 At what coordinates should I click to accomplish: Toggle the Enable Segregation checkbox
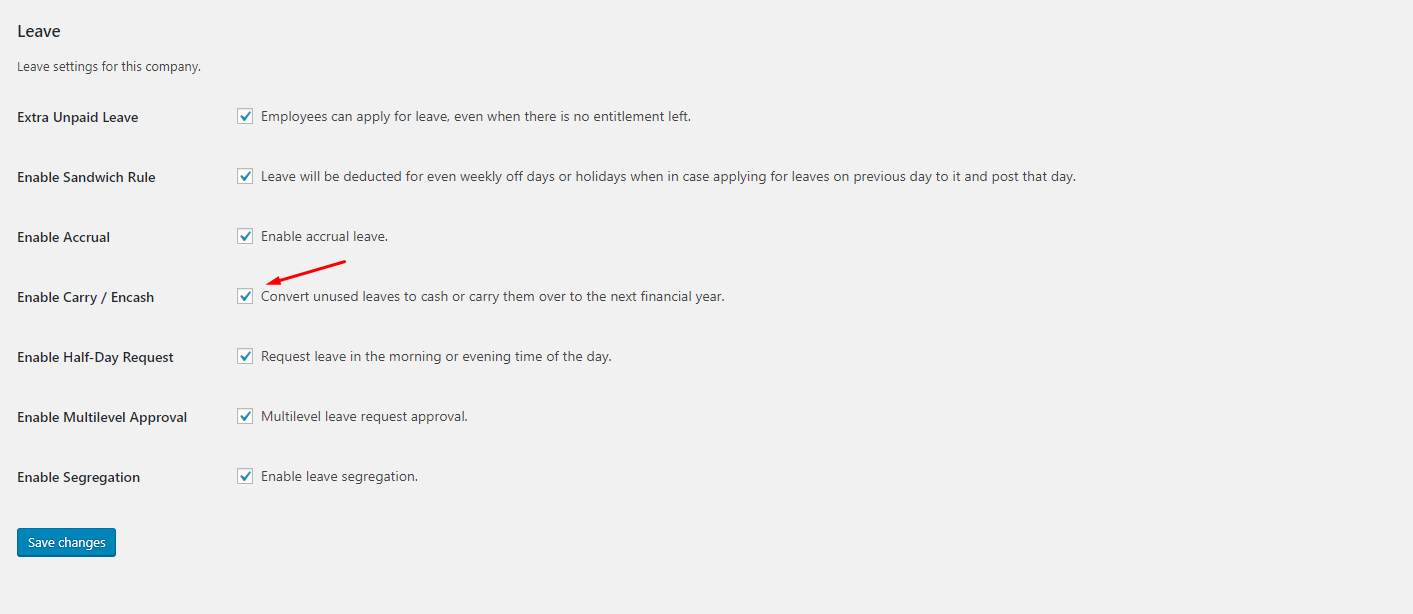245,476
